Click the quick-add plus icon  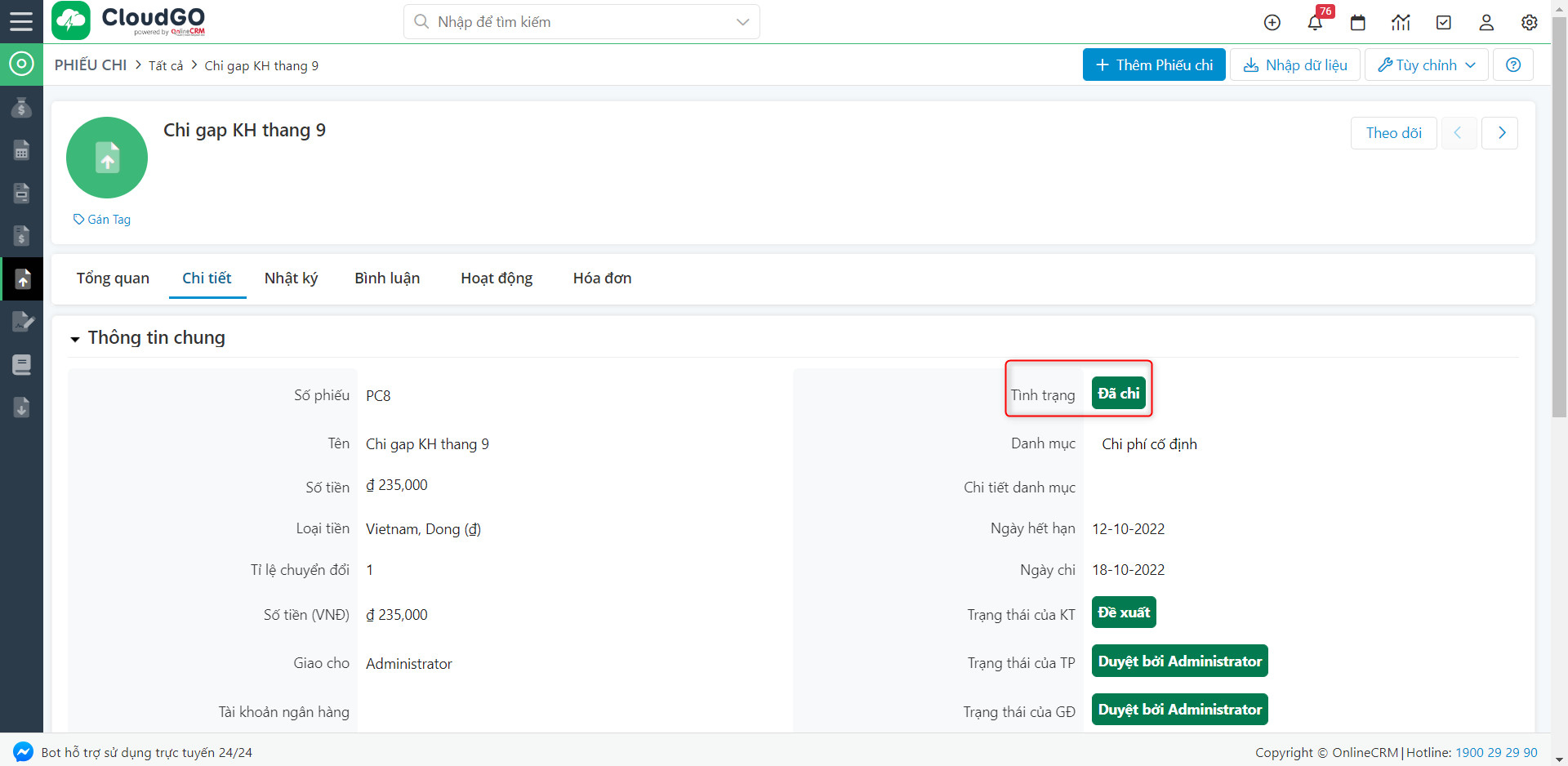[1272, 22]
